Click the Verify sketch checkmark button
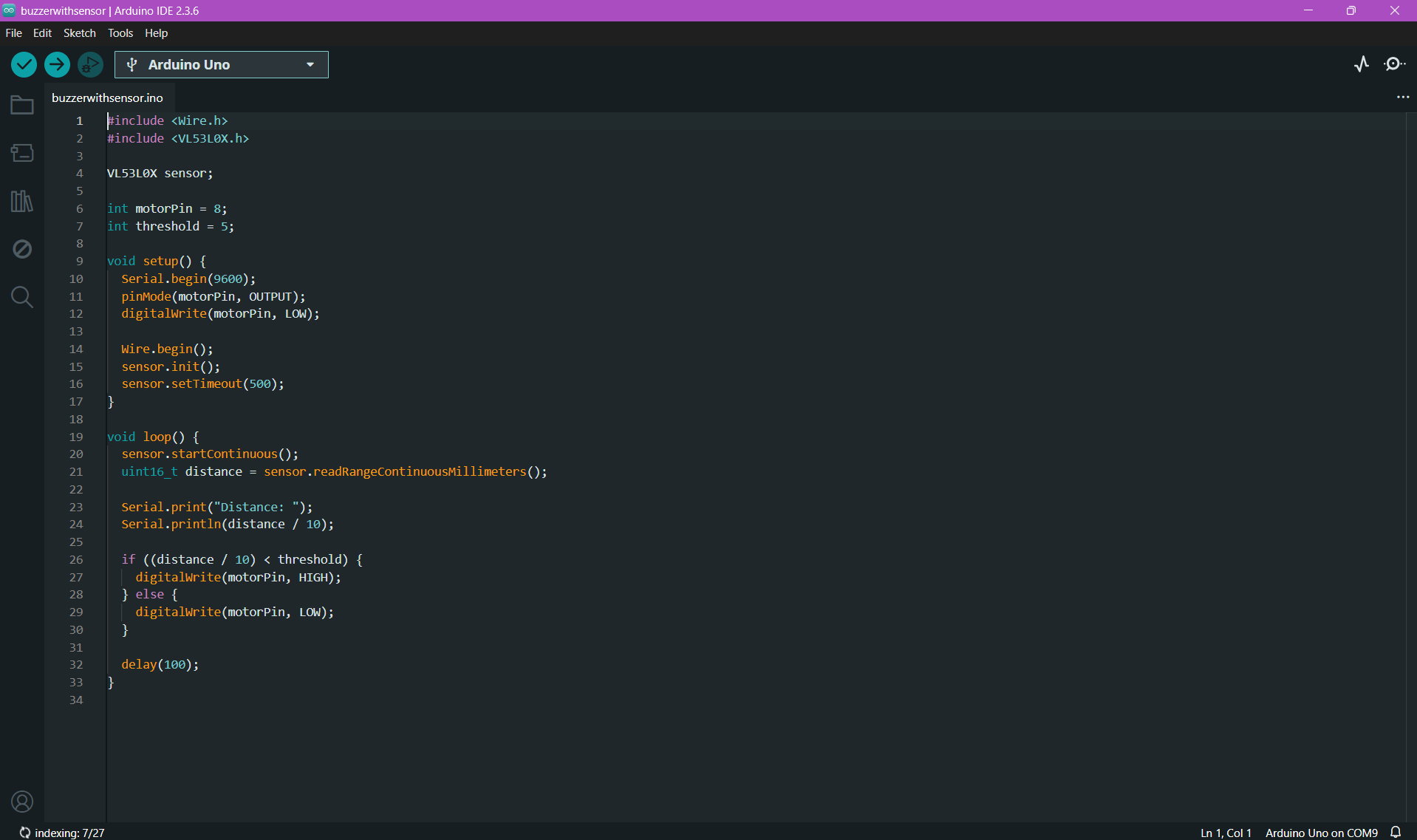Image resolution: width=1417 pixels, height=840 pixels. click(x=24, y=65)
